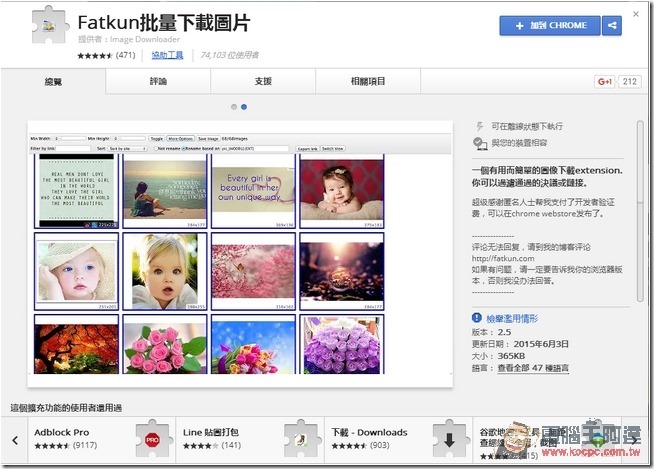This screenshot has width=654, height=469.
Task: Click the Adblock Pro puzzle icon
Action: tap(152, 439)
